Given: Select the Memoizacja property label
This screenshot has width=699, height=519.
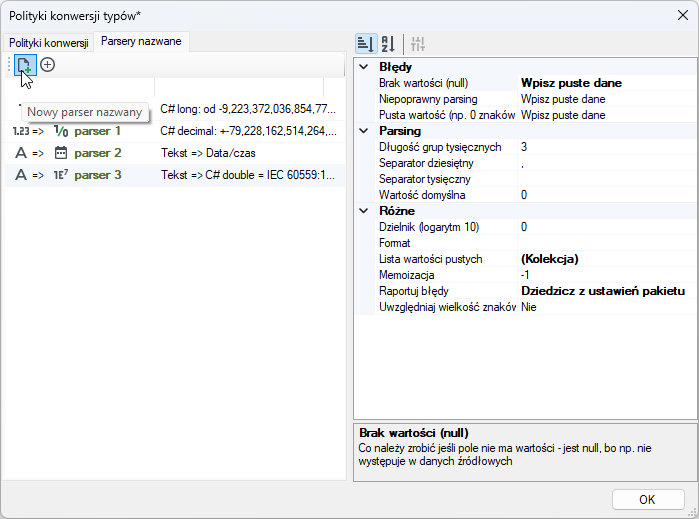Looking at the screenshot, I should tap(407, 275).
